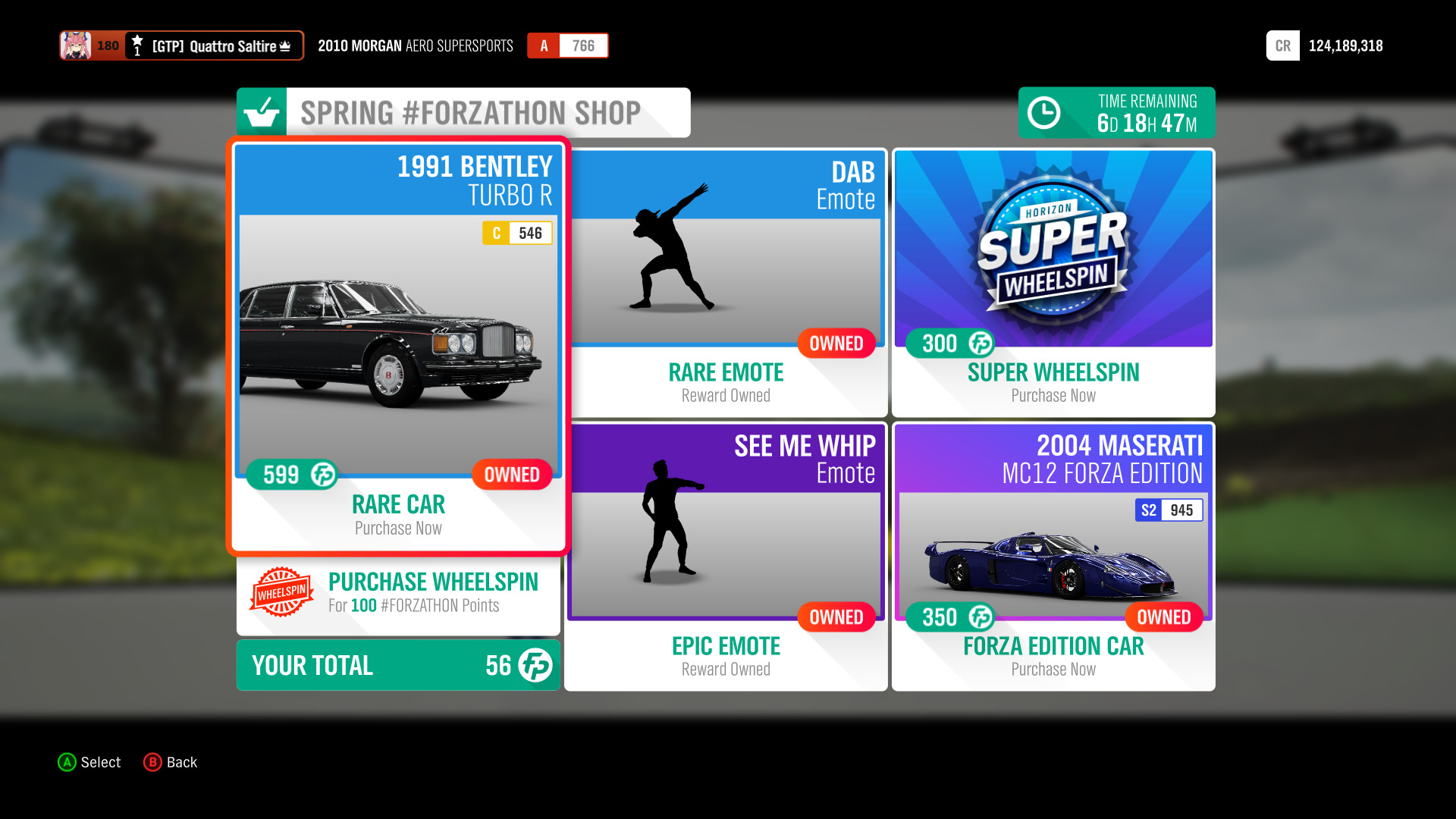This screenshot has height=819, width=1456.
Task: Click the CR credits icon
Action: coord(1282,45)
